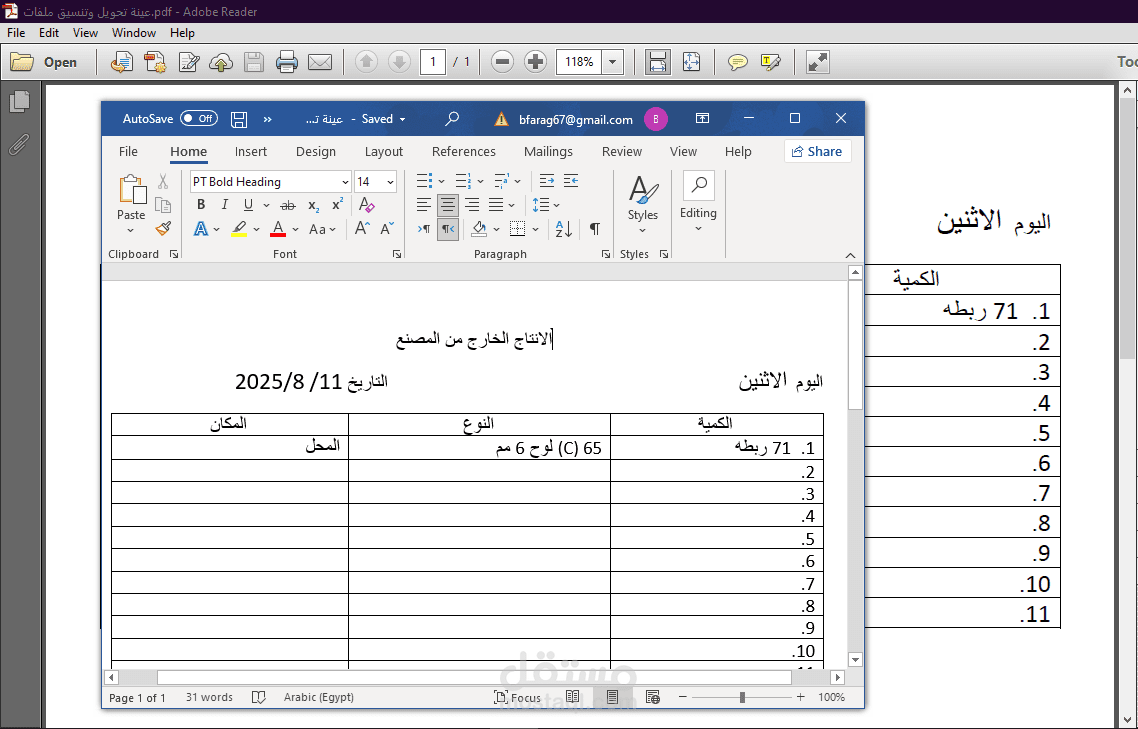
Task: Click the red font color button
Action: point(278,229)
